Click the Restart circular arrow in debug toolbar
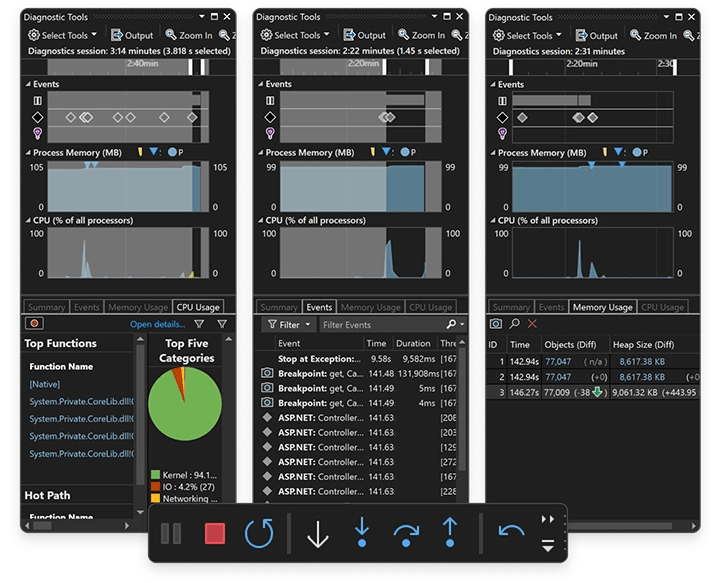The height and width of the screenshot is (583, 725). [259, 533]
